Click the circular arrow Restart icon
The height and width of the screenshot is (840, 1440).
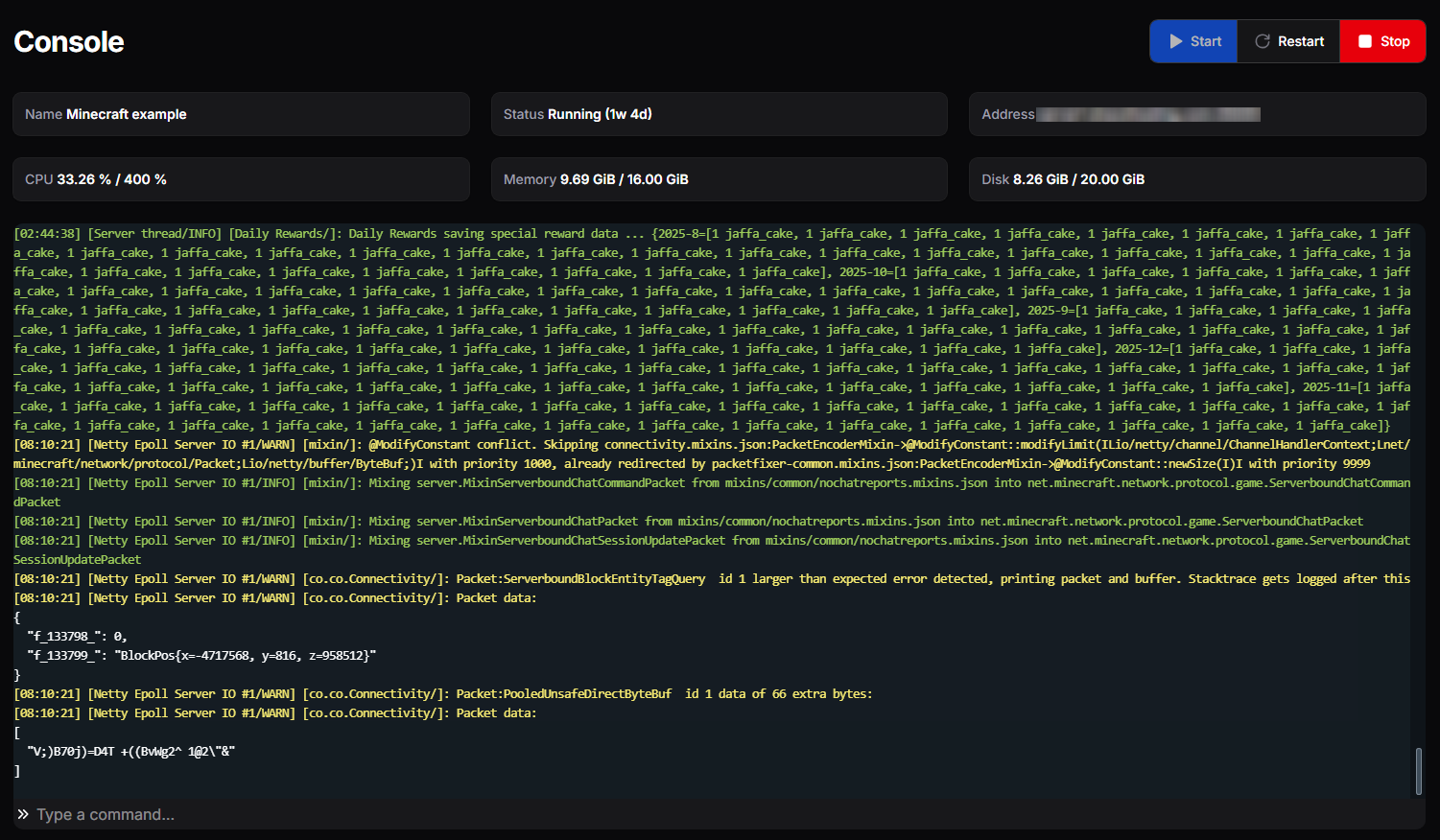(1263, 41)
